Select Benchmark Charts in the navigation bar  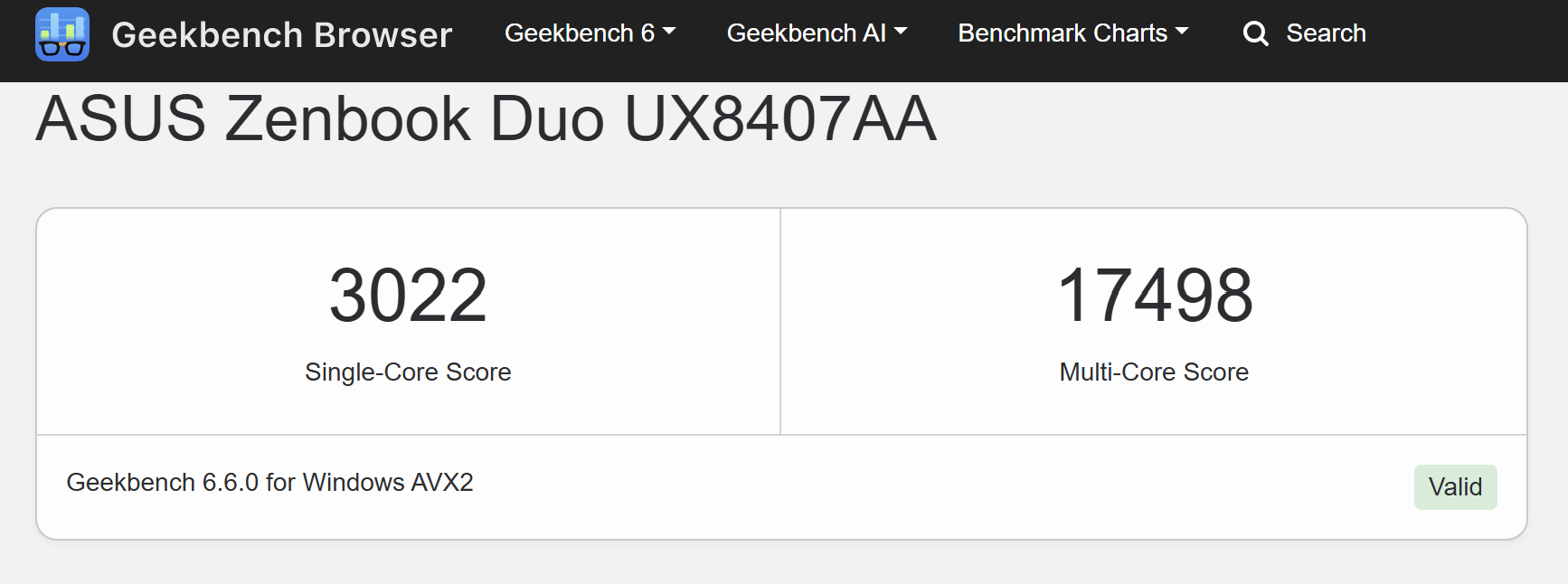[x=1063, y=33]
